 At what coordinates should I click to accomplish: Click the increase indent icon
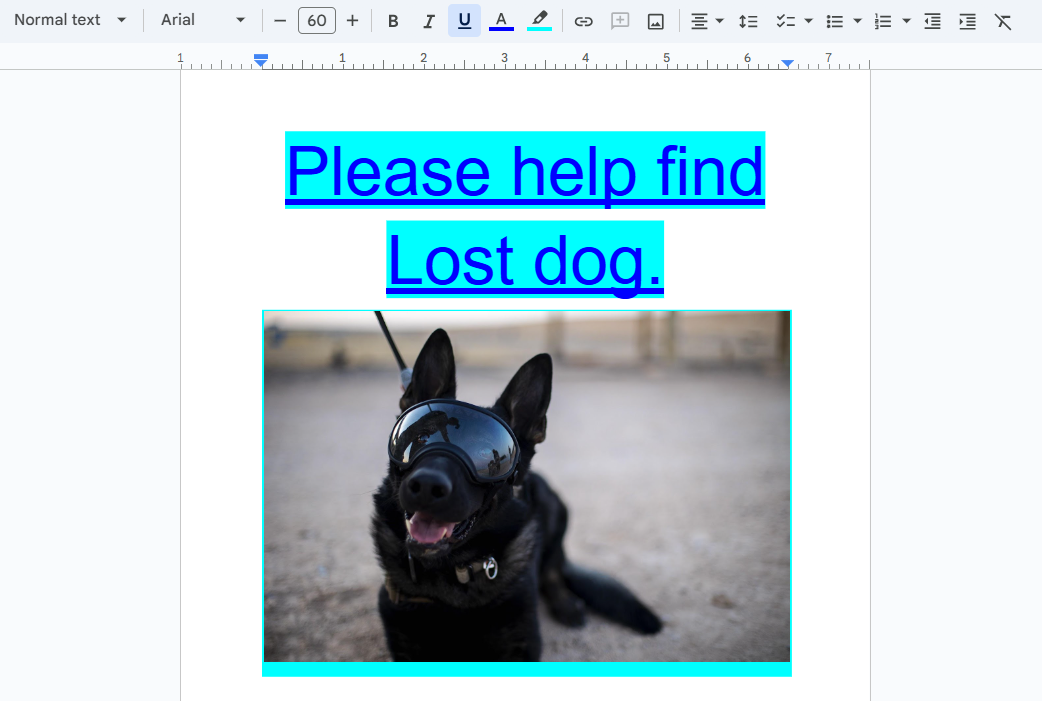[x=968, y=21]
